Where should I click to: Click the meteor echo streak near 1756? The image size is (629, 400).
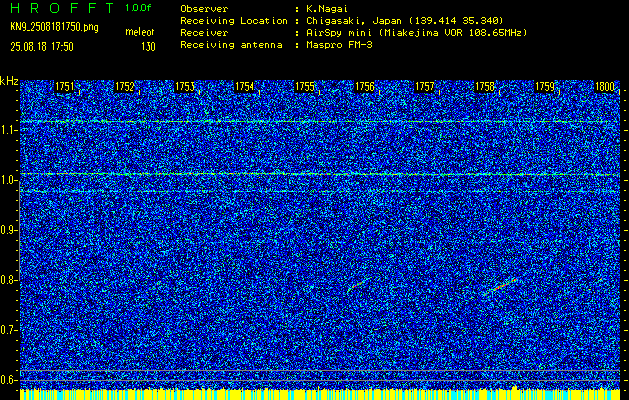coord(357,285)
